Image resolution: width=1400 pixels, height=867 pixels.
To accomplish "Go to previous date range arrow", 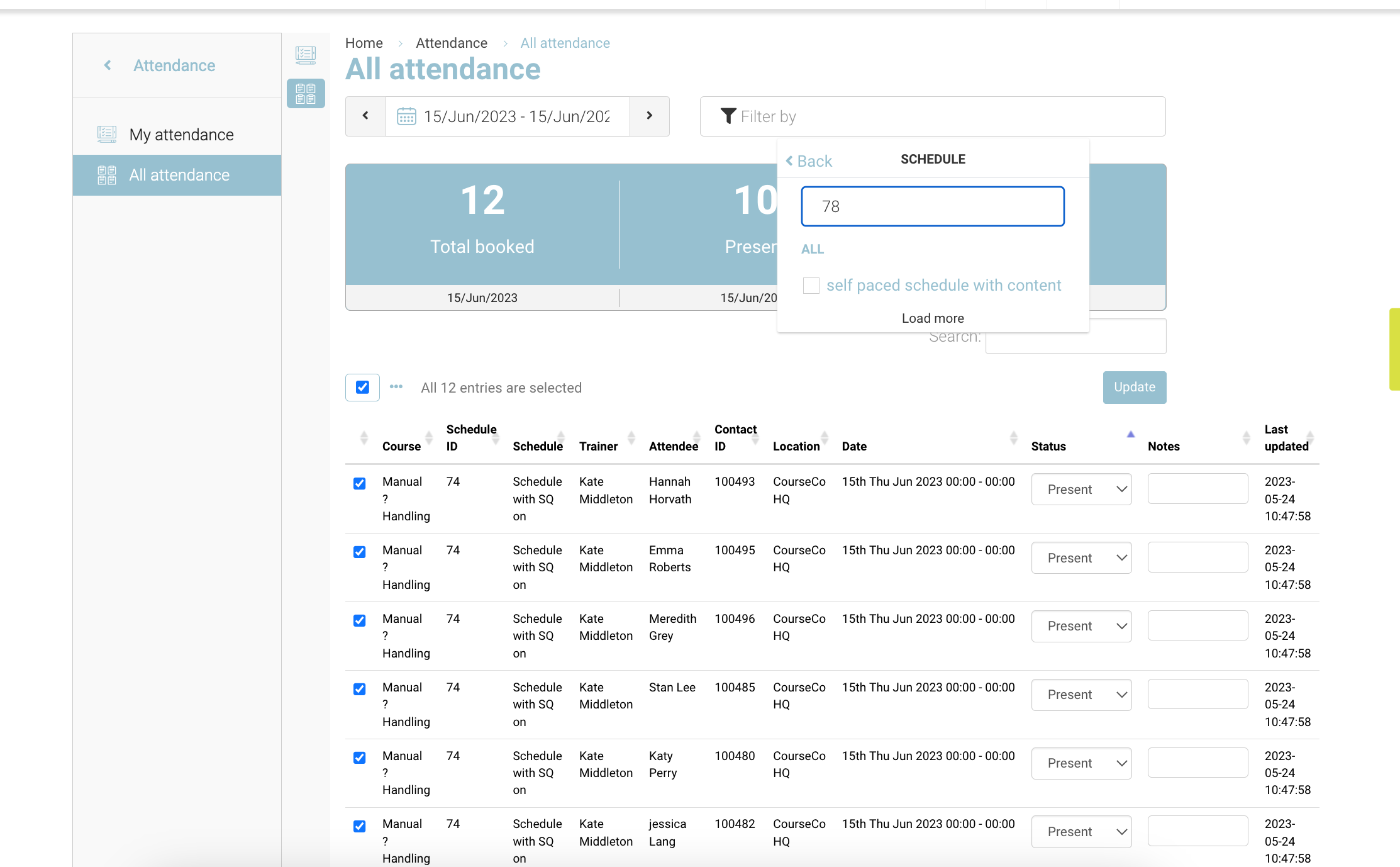I will click(x=365, y=116).
